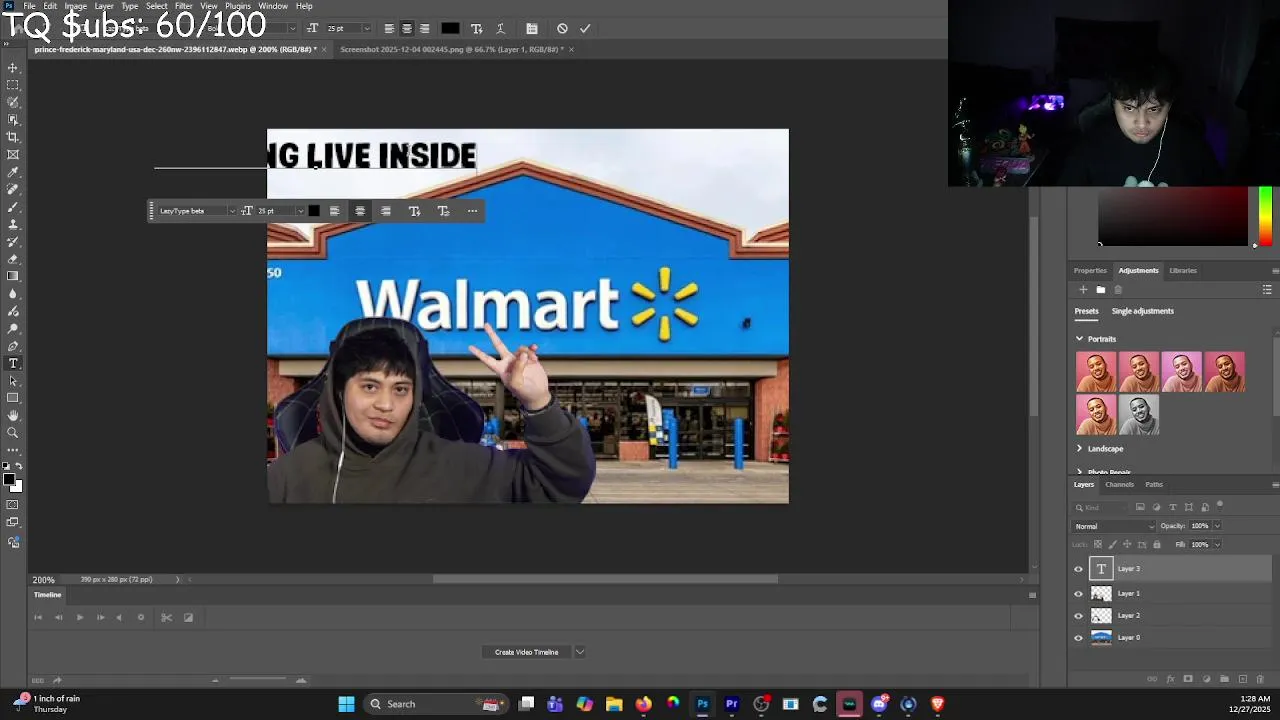Open character and paragraph panels icon
The image size is (1280, 720).
tap(532, 29)
